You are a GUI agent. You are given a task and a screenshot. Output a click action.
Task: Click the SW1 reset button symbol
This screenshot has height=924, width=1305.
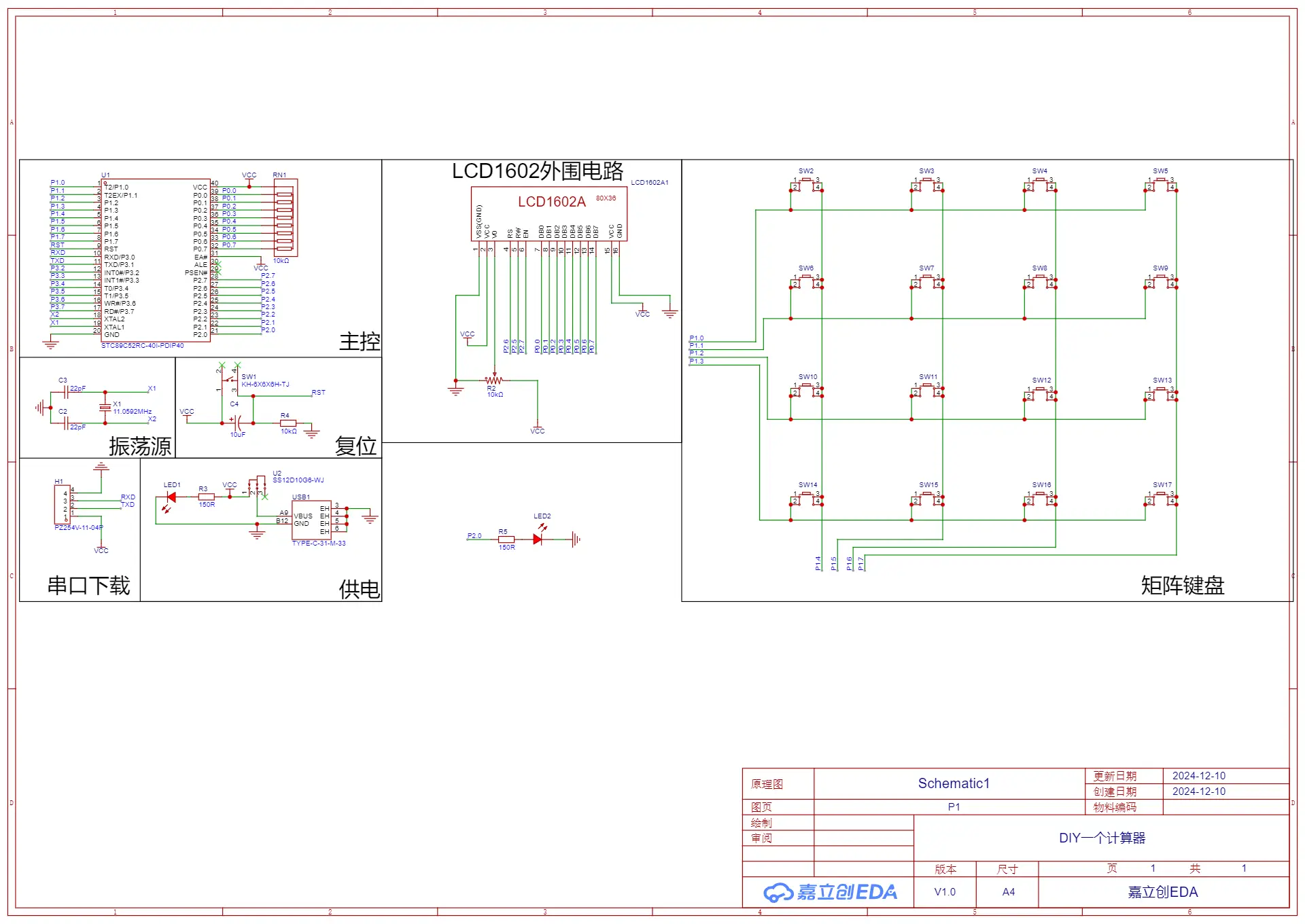(x=230, y=380)
